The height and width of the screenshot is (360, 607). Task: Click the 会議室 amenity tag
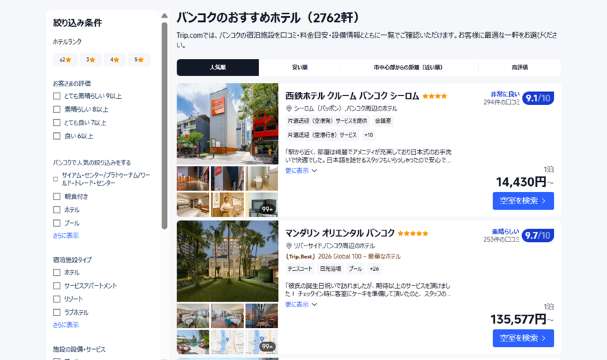(383, 121)
